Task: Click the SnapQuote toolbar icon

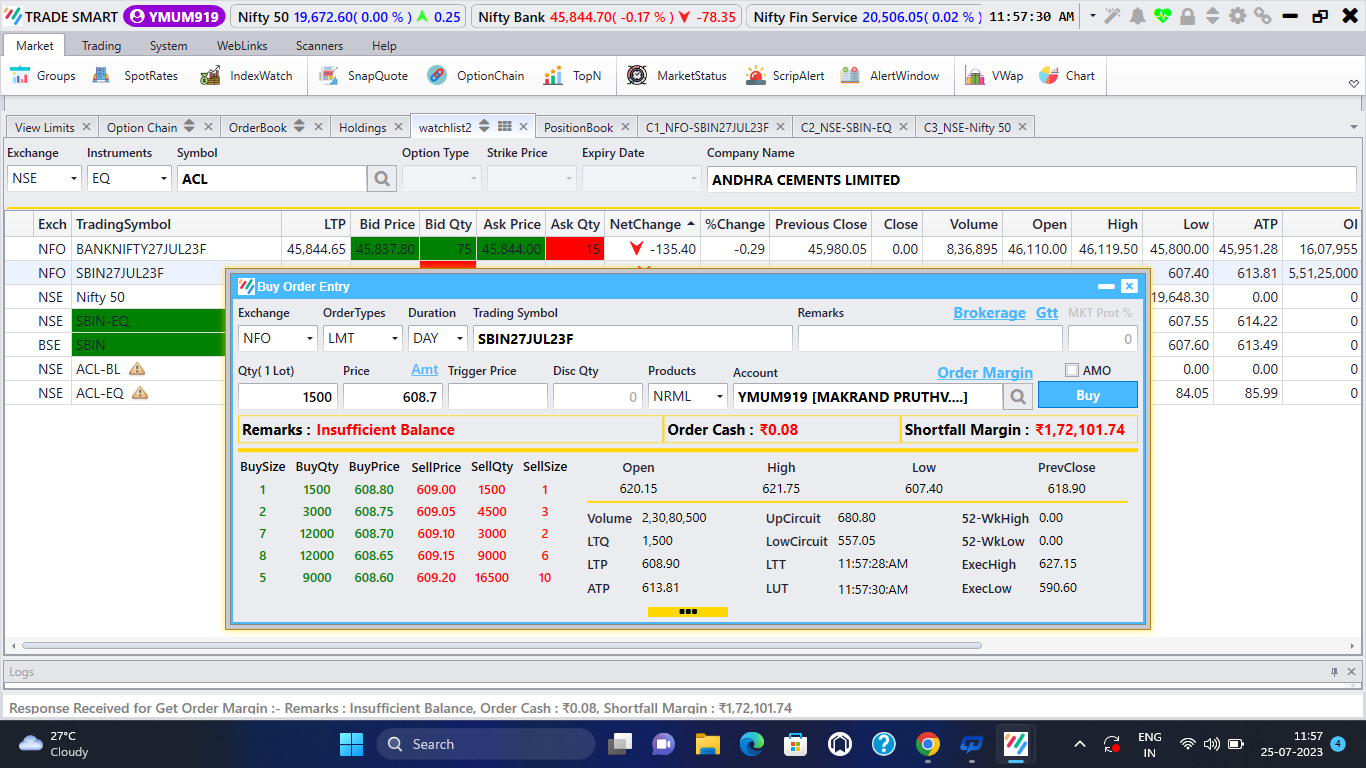Action: pyautogui.click(x=364, y=76)
